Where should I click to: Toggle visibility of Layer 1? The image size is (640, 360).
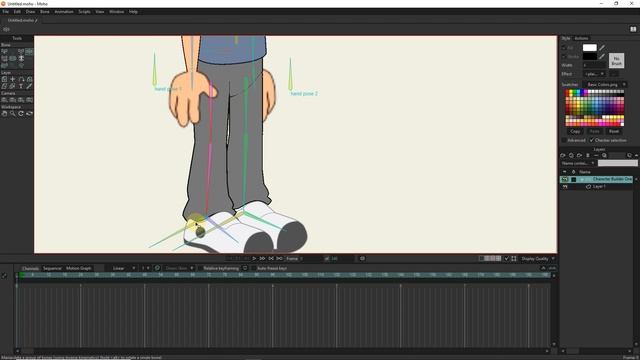coord(565,187)
